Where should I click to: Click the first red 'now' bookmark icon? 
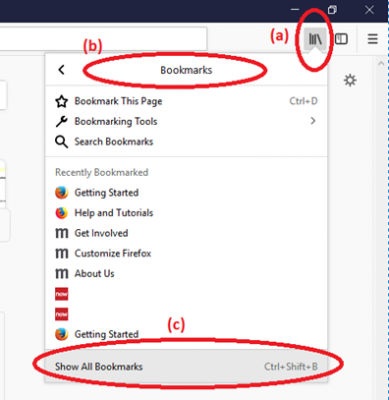click(62, 294)
